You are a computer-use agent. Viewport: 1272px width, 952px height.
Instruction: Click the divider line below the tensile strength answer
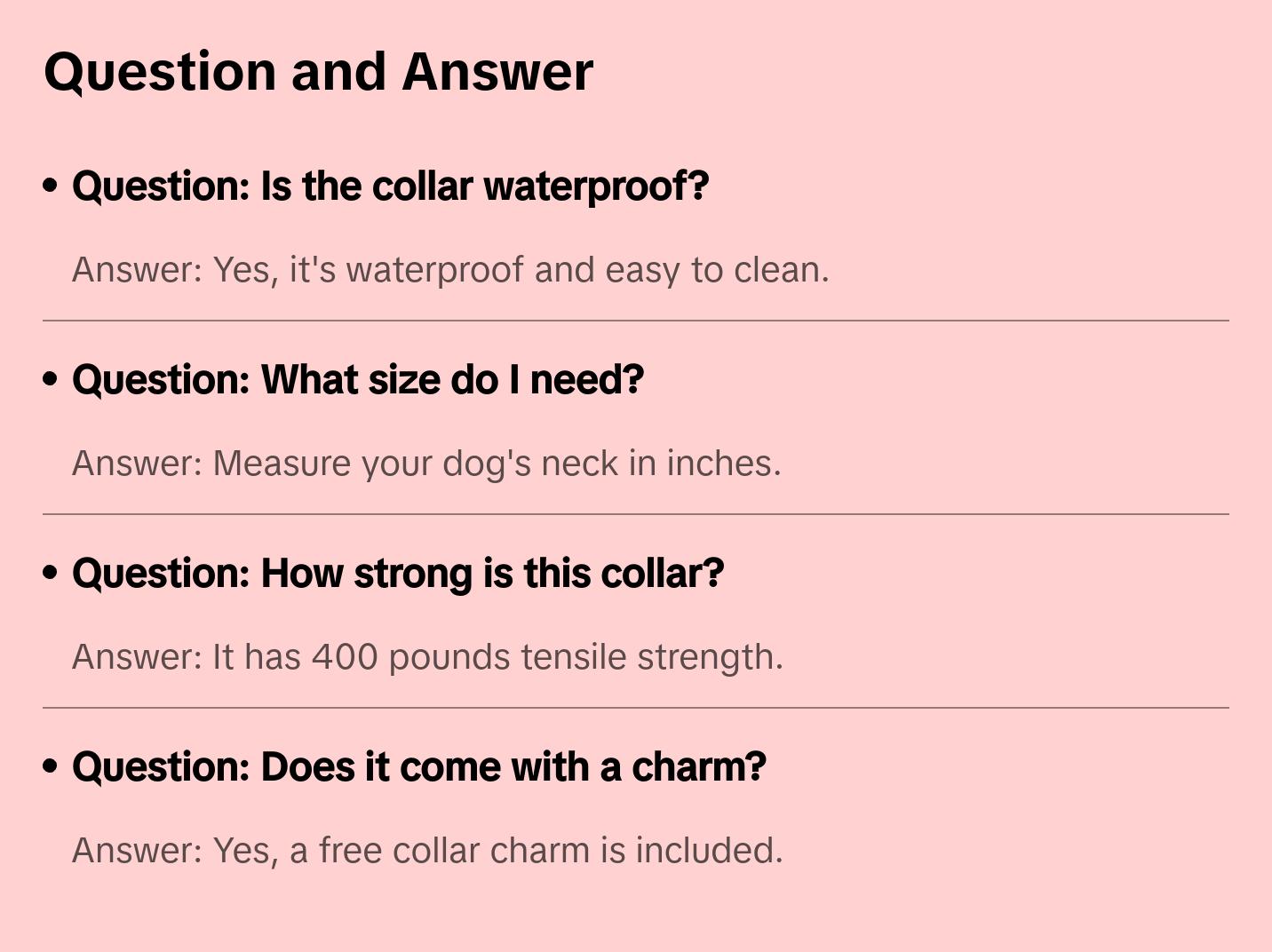point(636,708)
